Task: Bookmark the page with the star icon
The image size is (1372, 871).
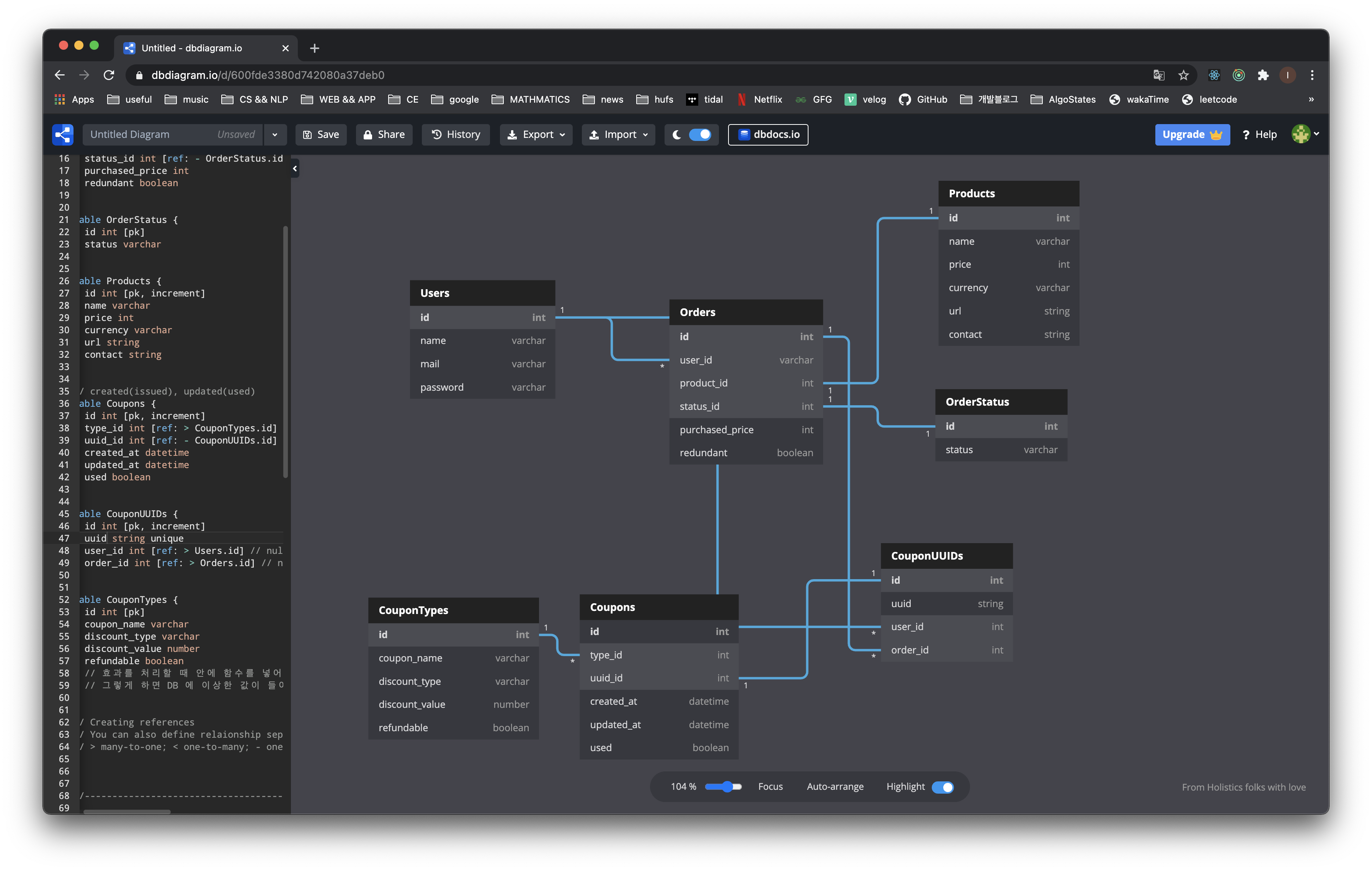Action: (x=1183, y=75)
